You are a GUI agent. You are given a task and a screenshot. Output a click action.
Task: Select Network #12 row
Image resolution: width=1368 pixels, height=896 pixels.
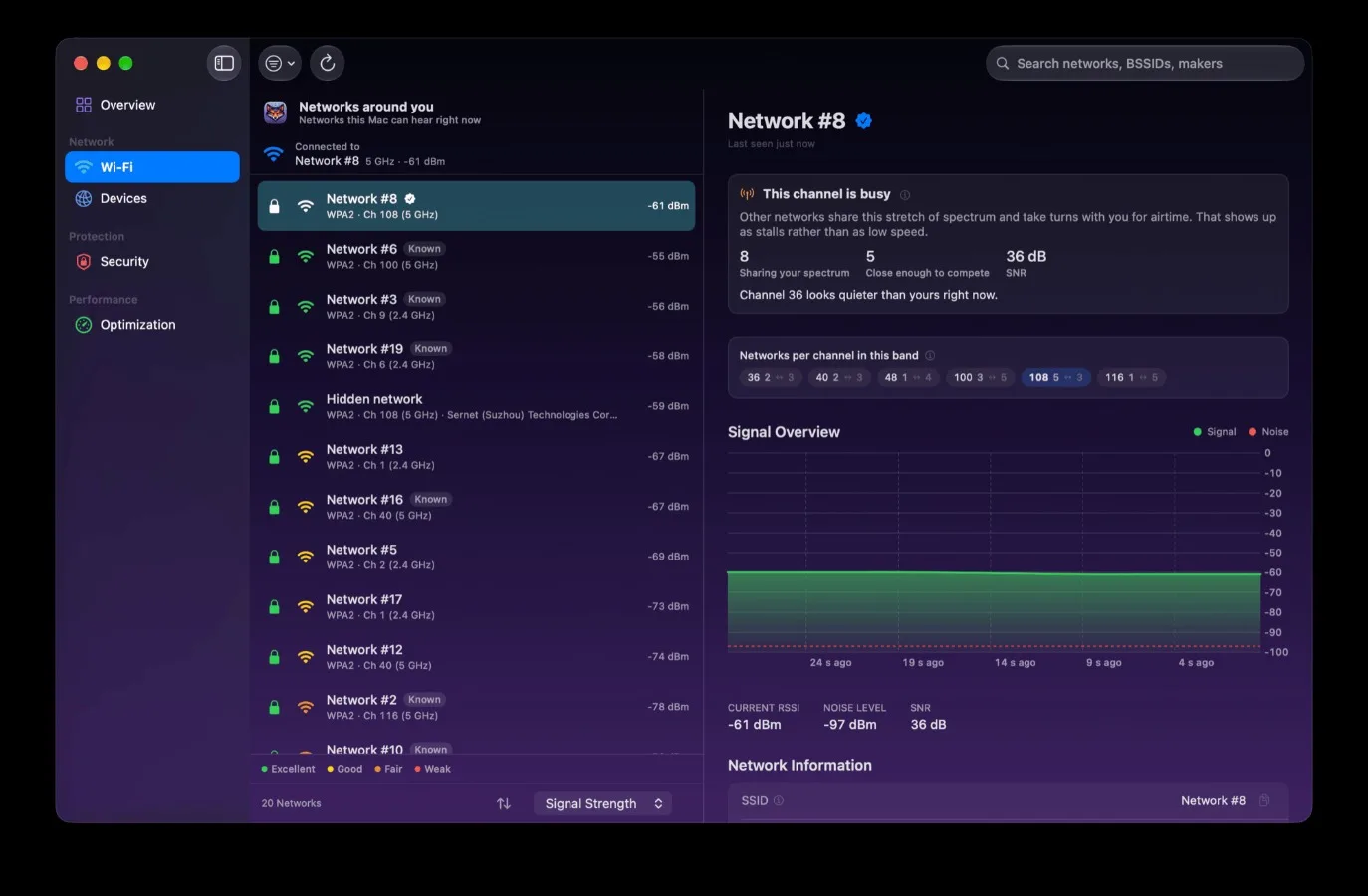click(x=476, y=657)
